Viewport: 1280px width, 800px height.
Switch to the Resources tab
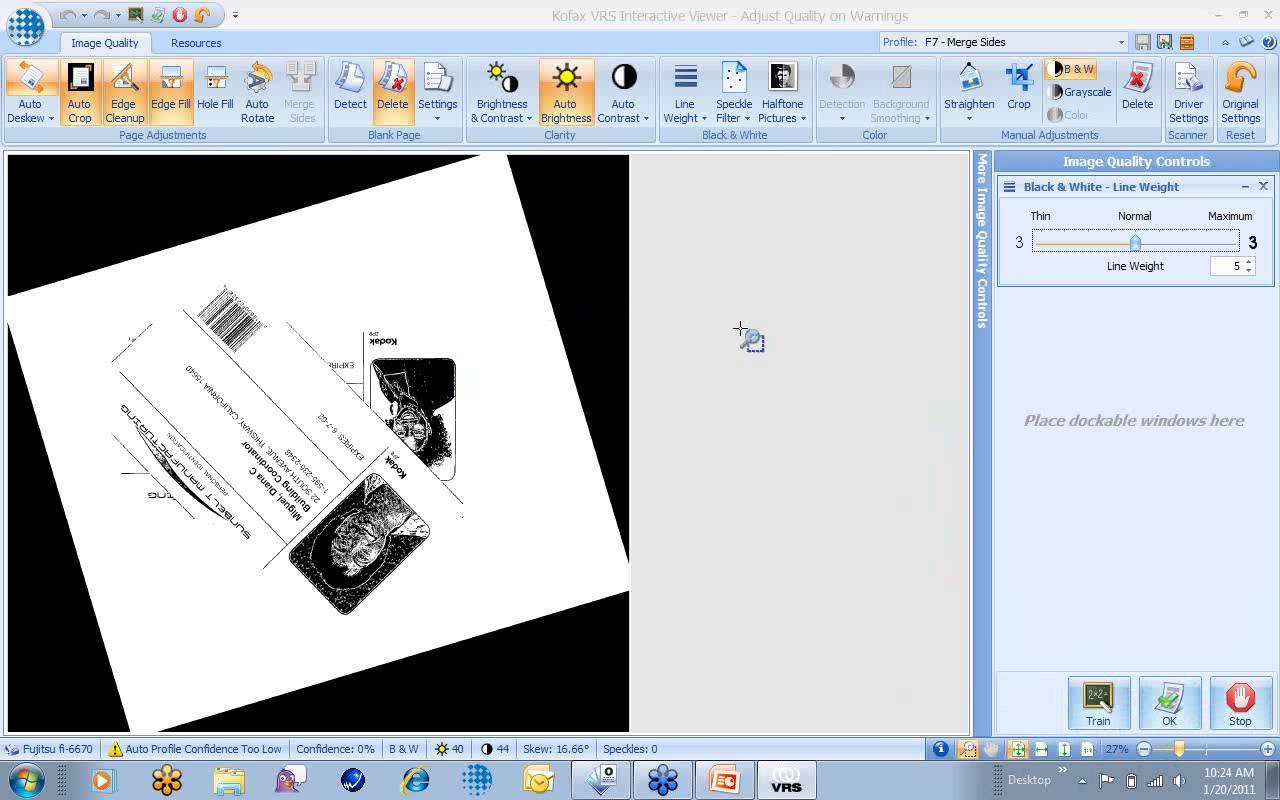coord(196,43)
